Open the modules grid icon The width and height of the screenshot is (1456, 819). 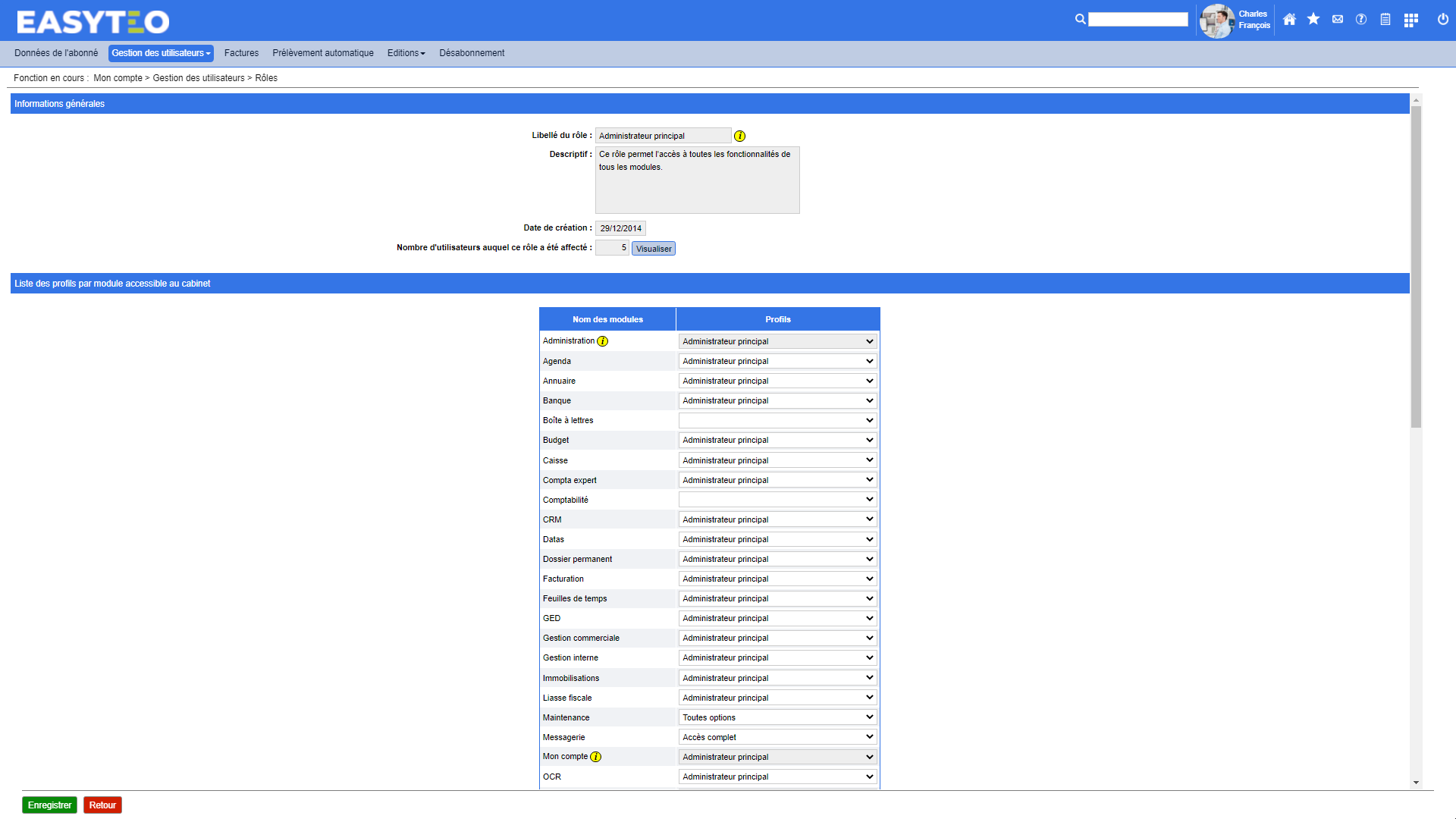click(x=1410, y=20)
